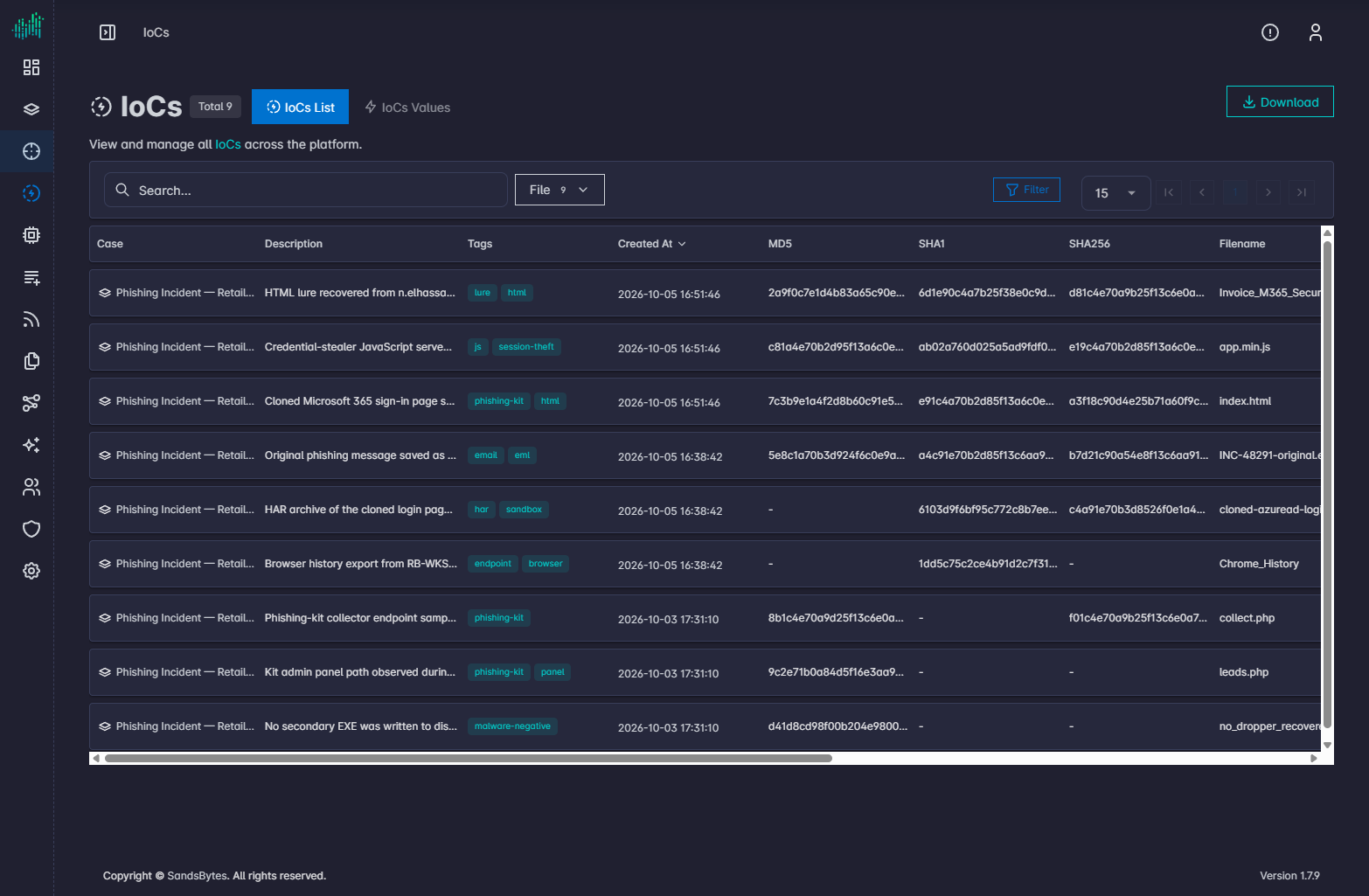Open the AI sparkles sidebar icon

pyautogui.click(x=31, y=445)
